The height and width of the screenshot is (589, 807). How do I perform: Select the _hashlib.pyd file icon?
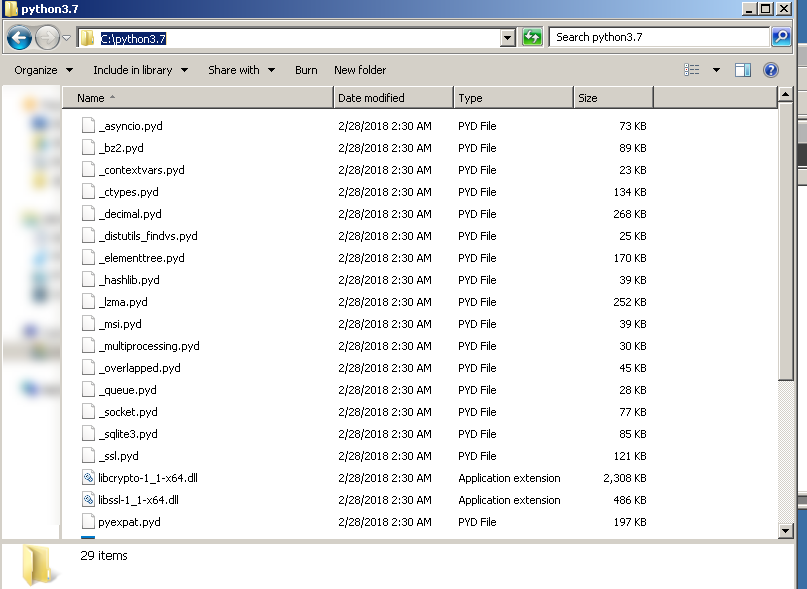(89, 280)
